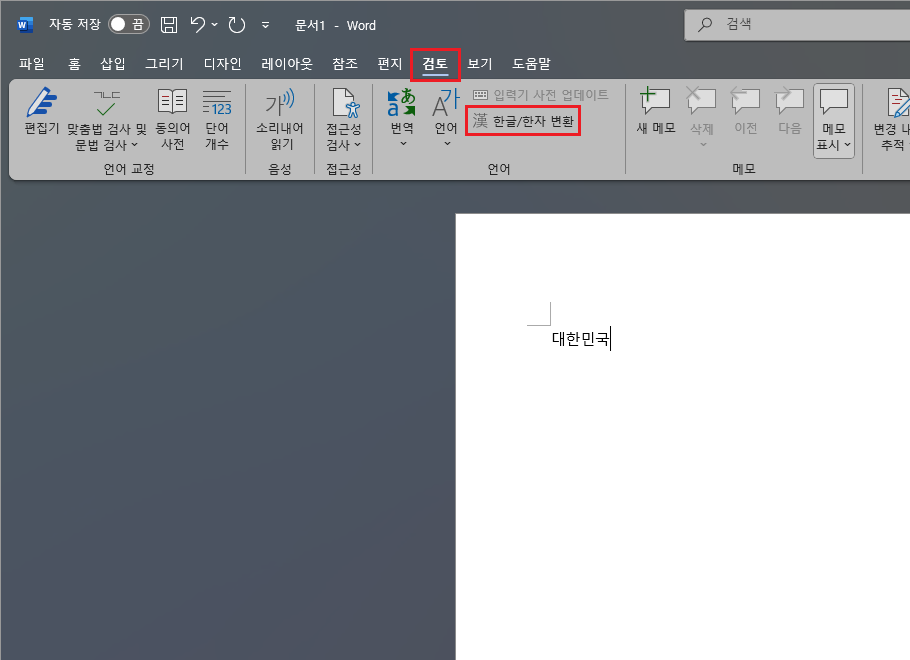910x660 pixels.
Task: Select the 편집기 (Editor) tool
Action: [41, 117]
